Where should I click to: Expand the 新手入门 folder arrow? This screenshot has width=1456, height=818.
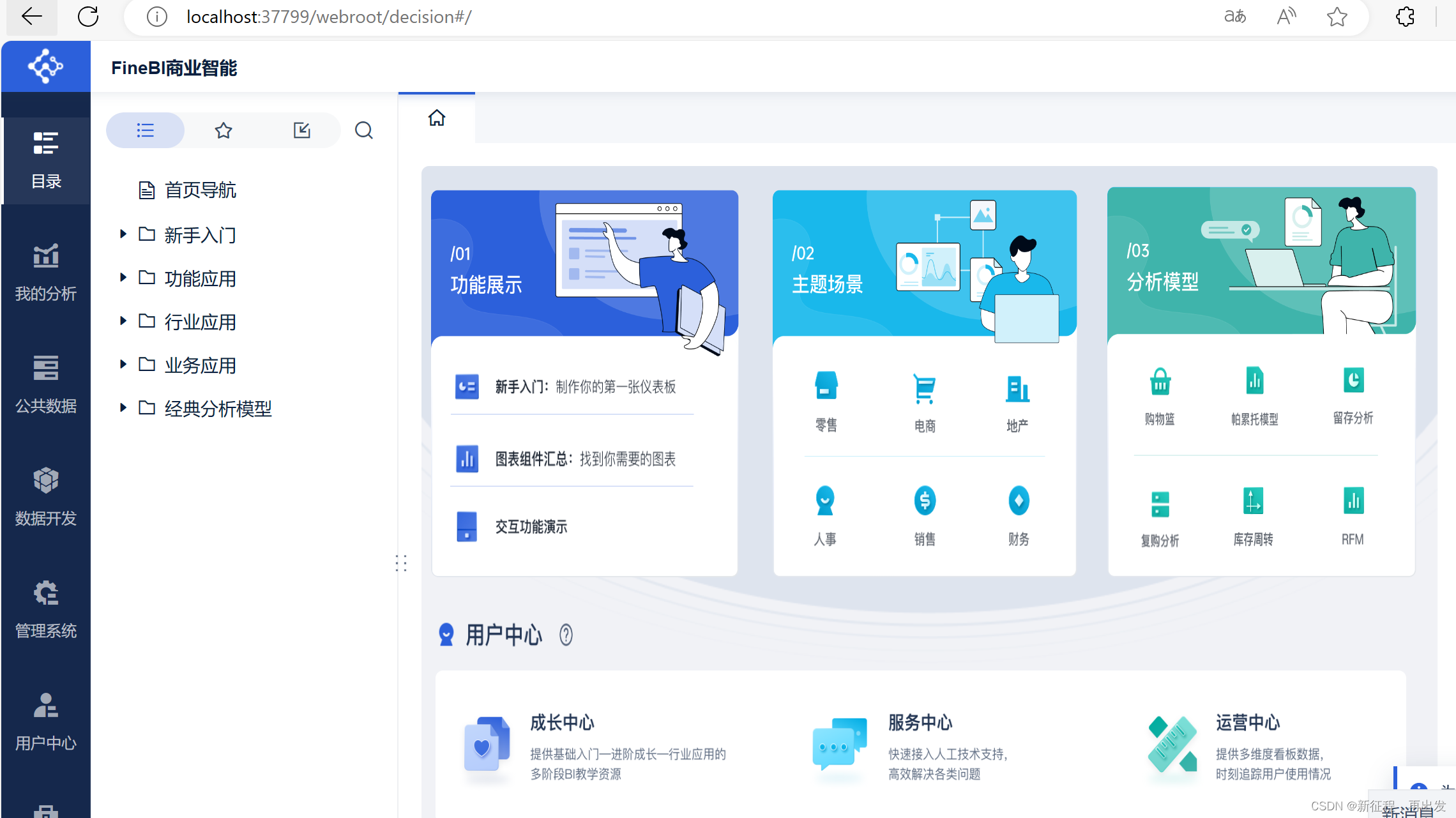[123, 234]
